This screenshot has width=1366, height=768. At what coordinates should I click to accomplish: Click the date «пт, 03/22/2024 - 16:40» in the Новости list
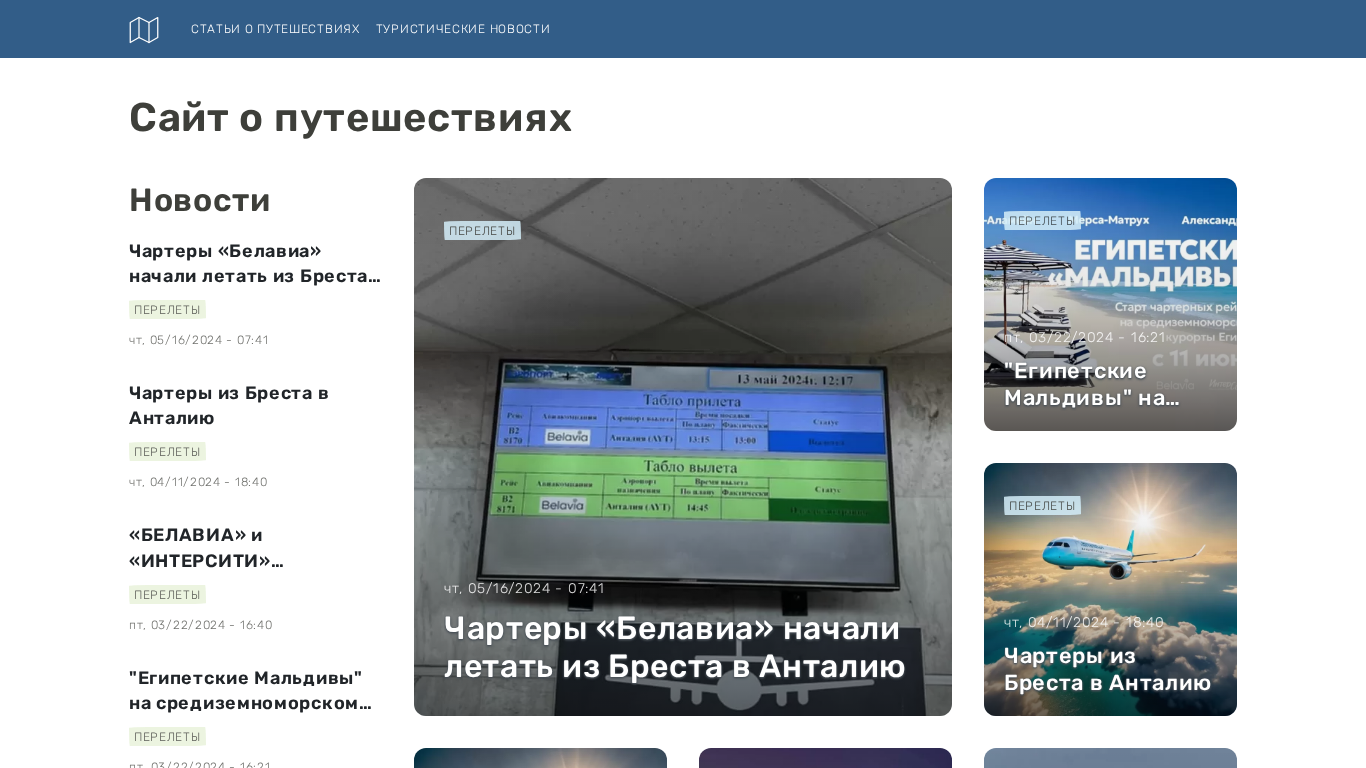click(x=200, y=625)
